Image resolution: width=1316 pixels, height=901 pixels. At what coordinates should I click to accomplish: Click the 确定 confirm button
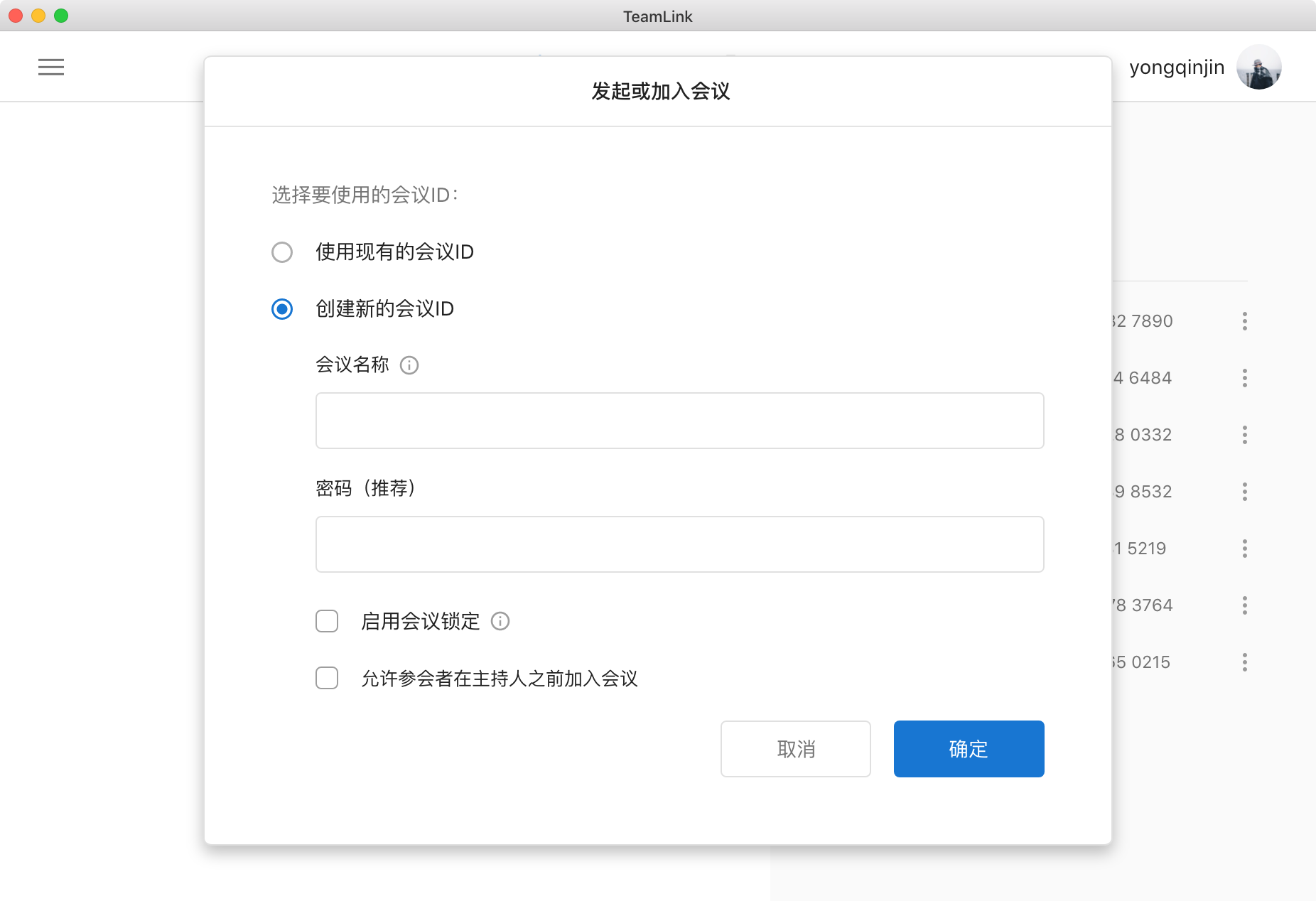(969, 748)
